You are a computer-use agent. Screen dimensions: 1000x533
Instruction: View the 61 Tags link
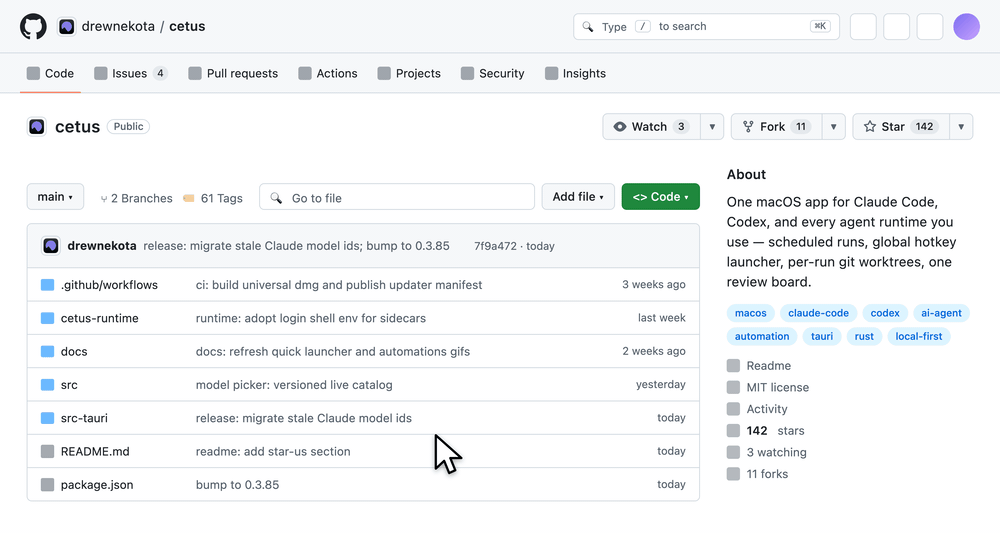point(213,198)
